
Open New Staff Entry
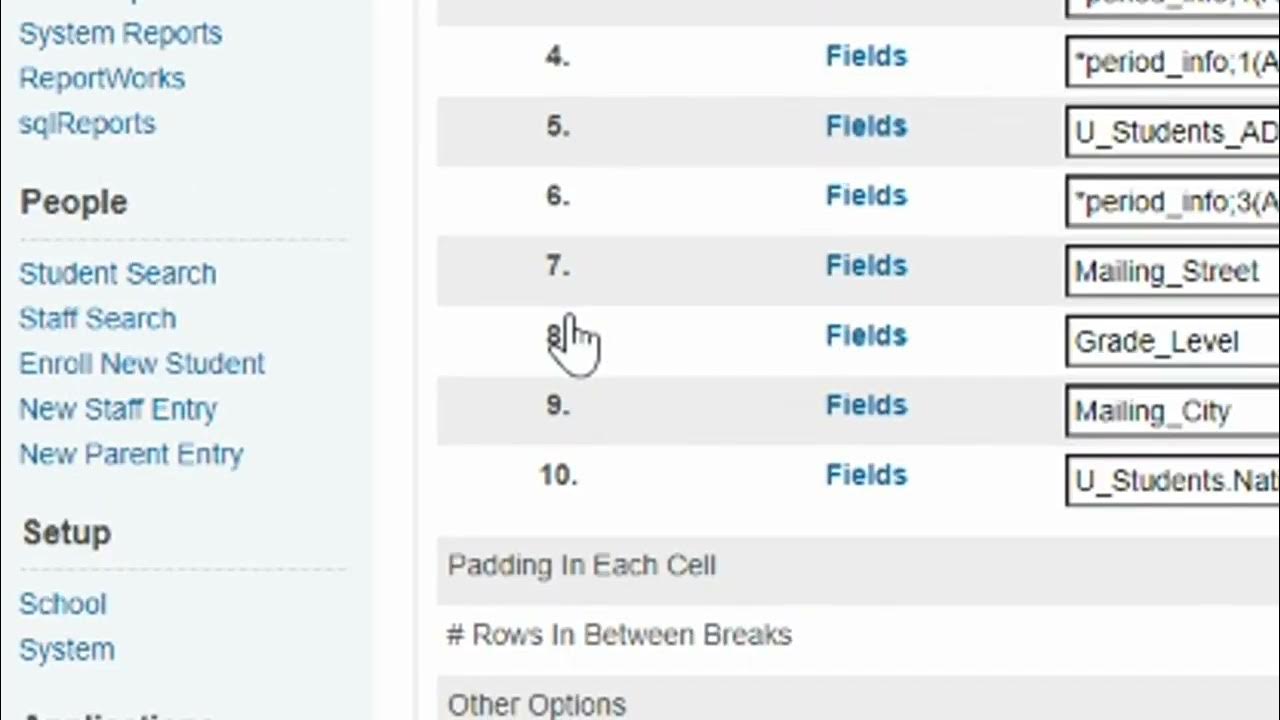pyautogui.click(x=117, y=409)
